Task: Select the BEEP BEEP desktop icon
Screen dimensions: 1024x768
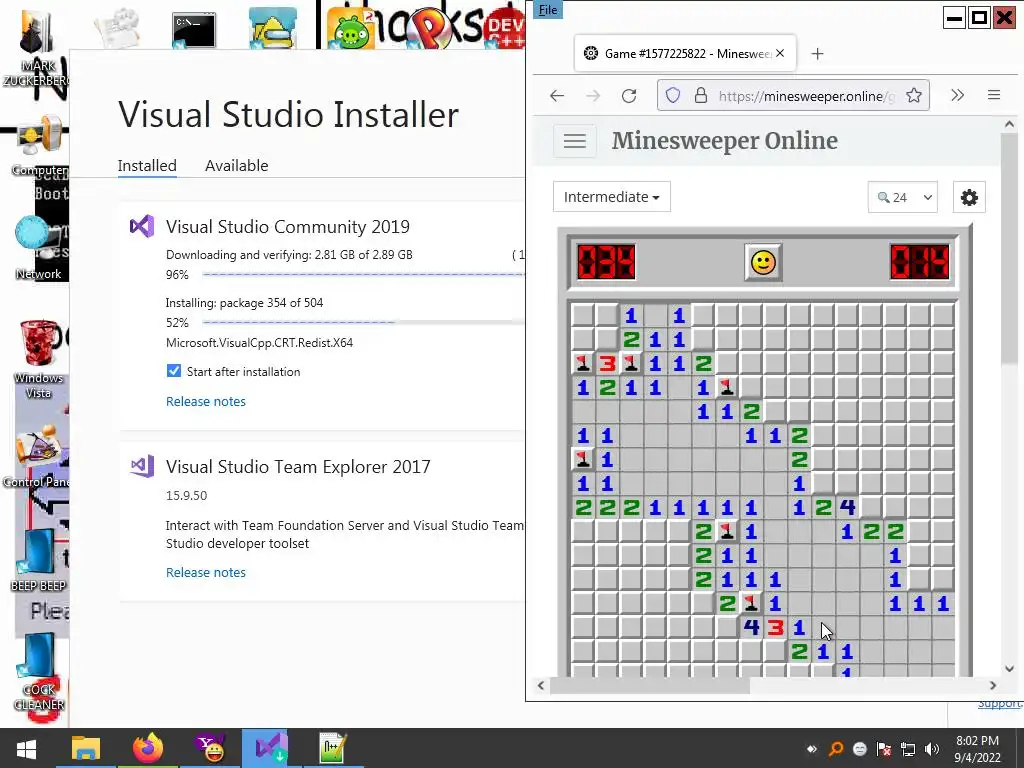Action: [38, 560]
